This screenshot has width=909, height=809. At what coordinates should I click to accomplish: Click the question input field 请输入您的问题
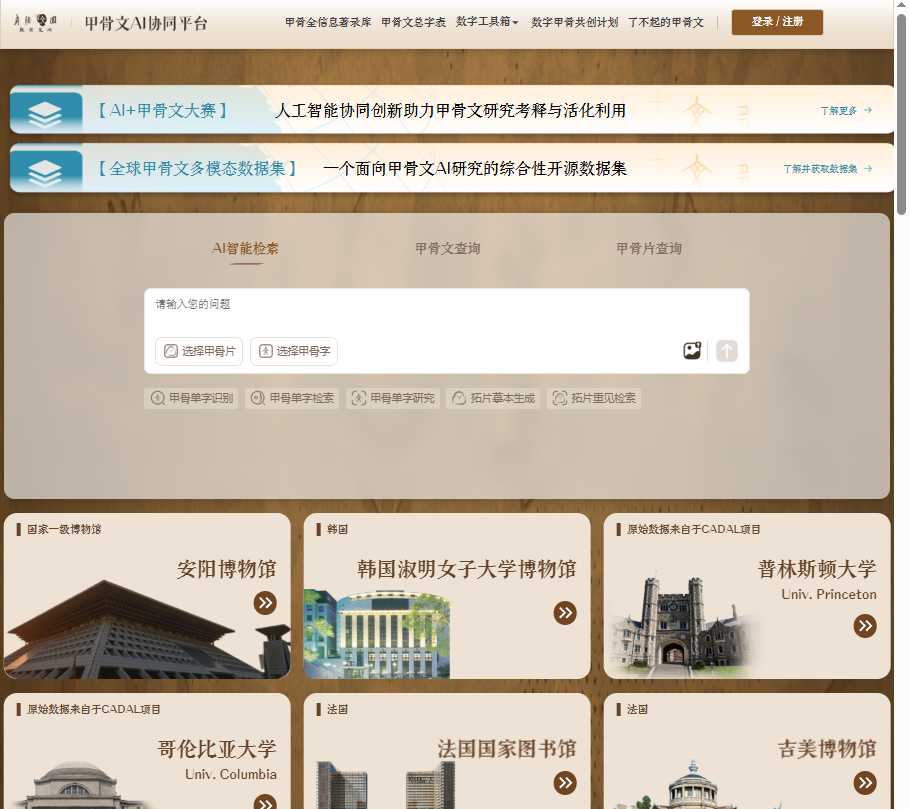click(400, 310)
